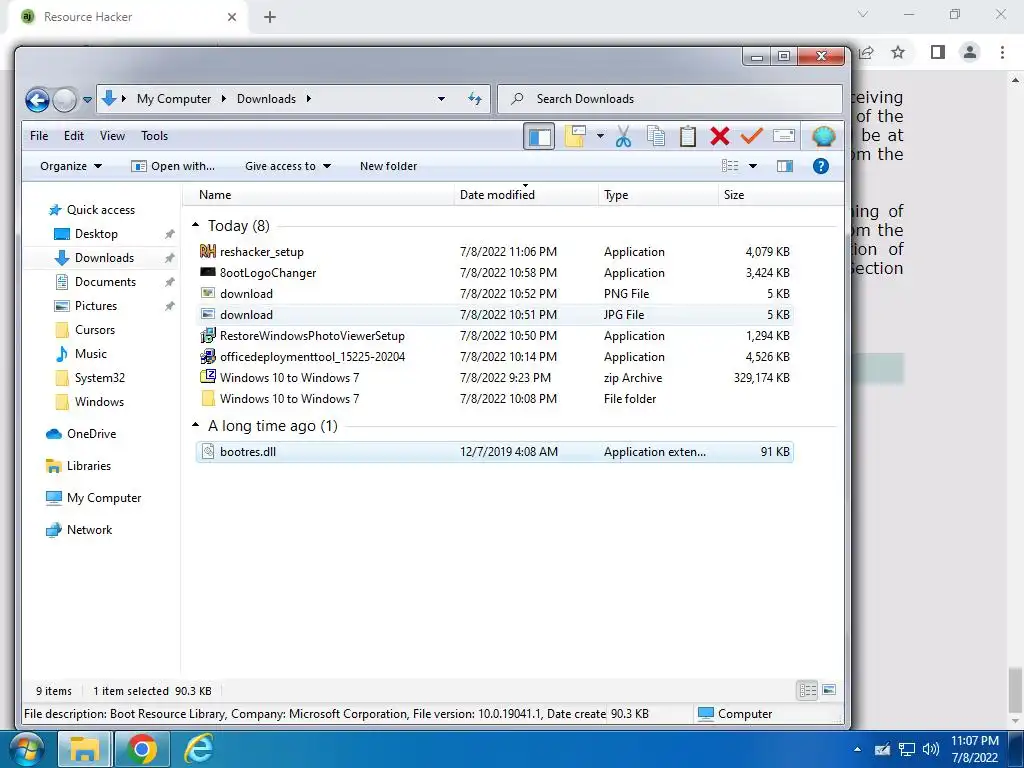The width and height of the screenshot is (1024, 768).
Task: Open Internet Explorer from the taskbar
Action: point(199,749)
